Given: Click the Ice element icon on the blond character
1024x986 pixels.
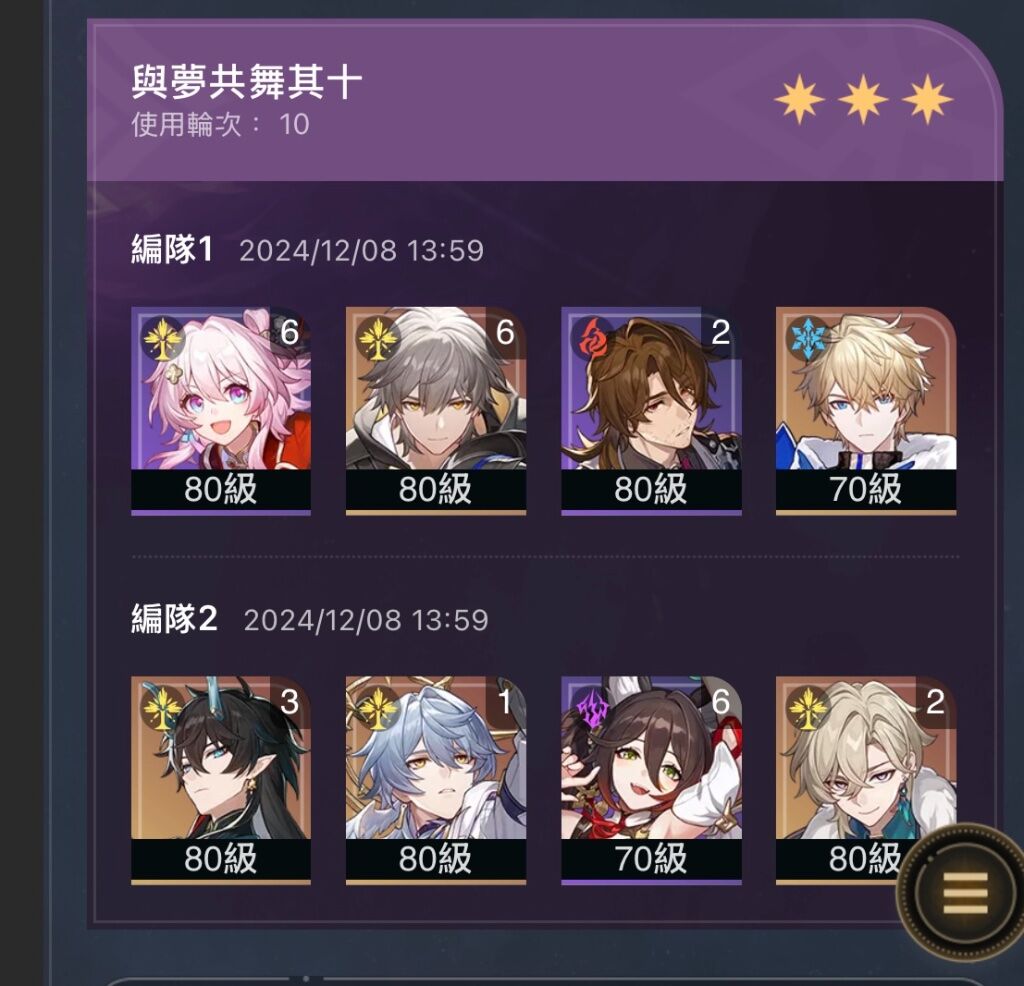Looking at the screenshot, I should click(807, 339).
